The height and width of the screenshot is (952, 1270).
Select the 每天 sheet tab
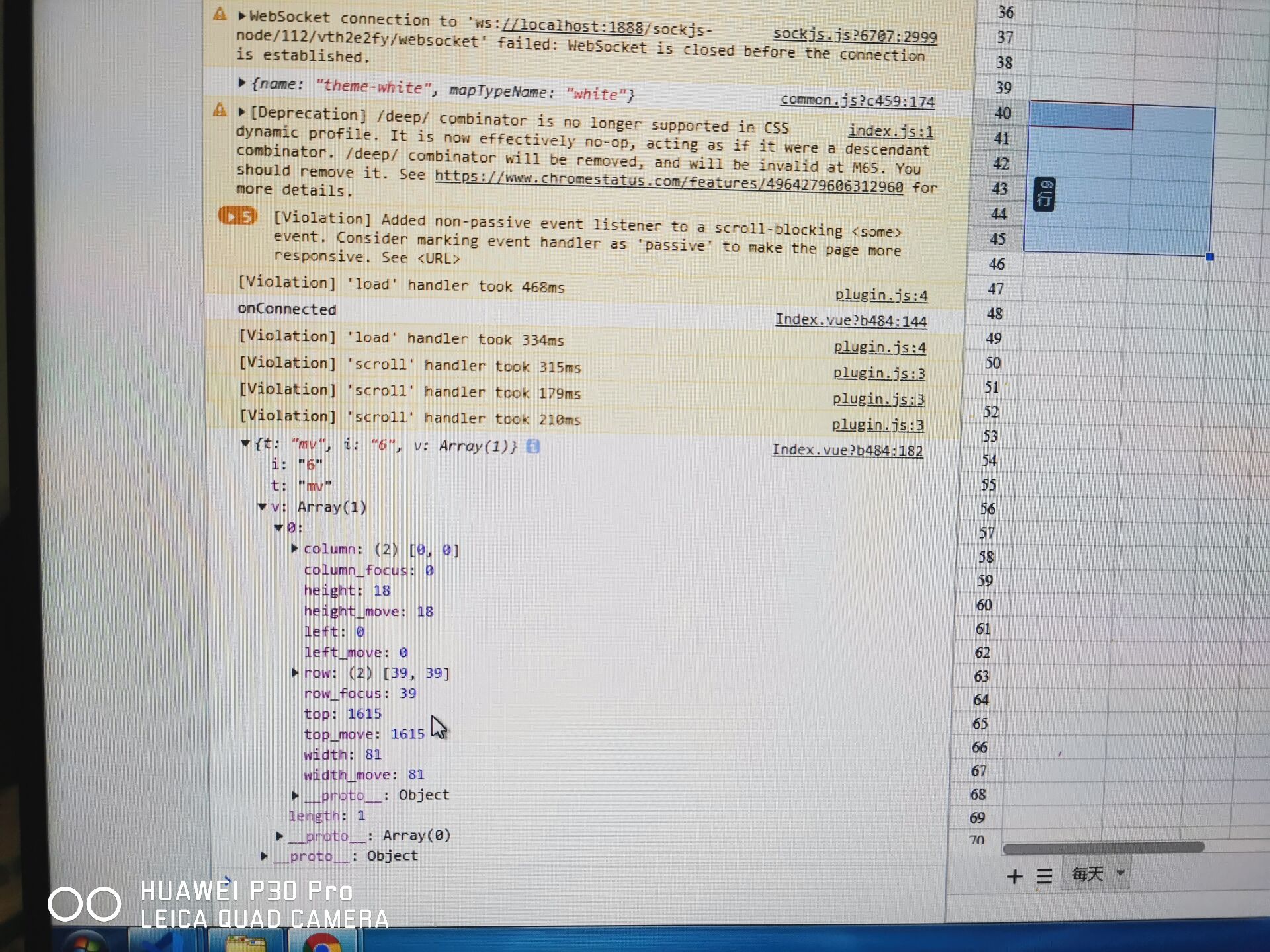coord(1088,875)
